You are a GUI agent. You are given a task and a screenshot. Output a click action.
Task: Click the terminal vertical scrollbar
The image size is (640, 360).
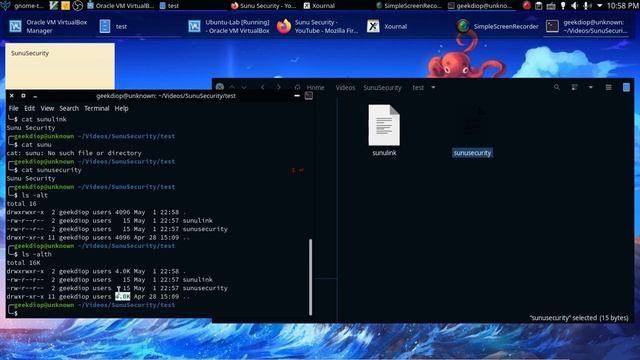pos(311,277)
